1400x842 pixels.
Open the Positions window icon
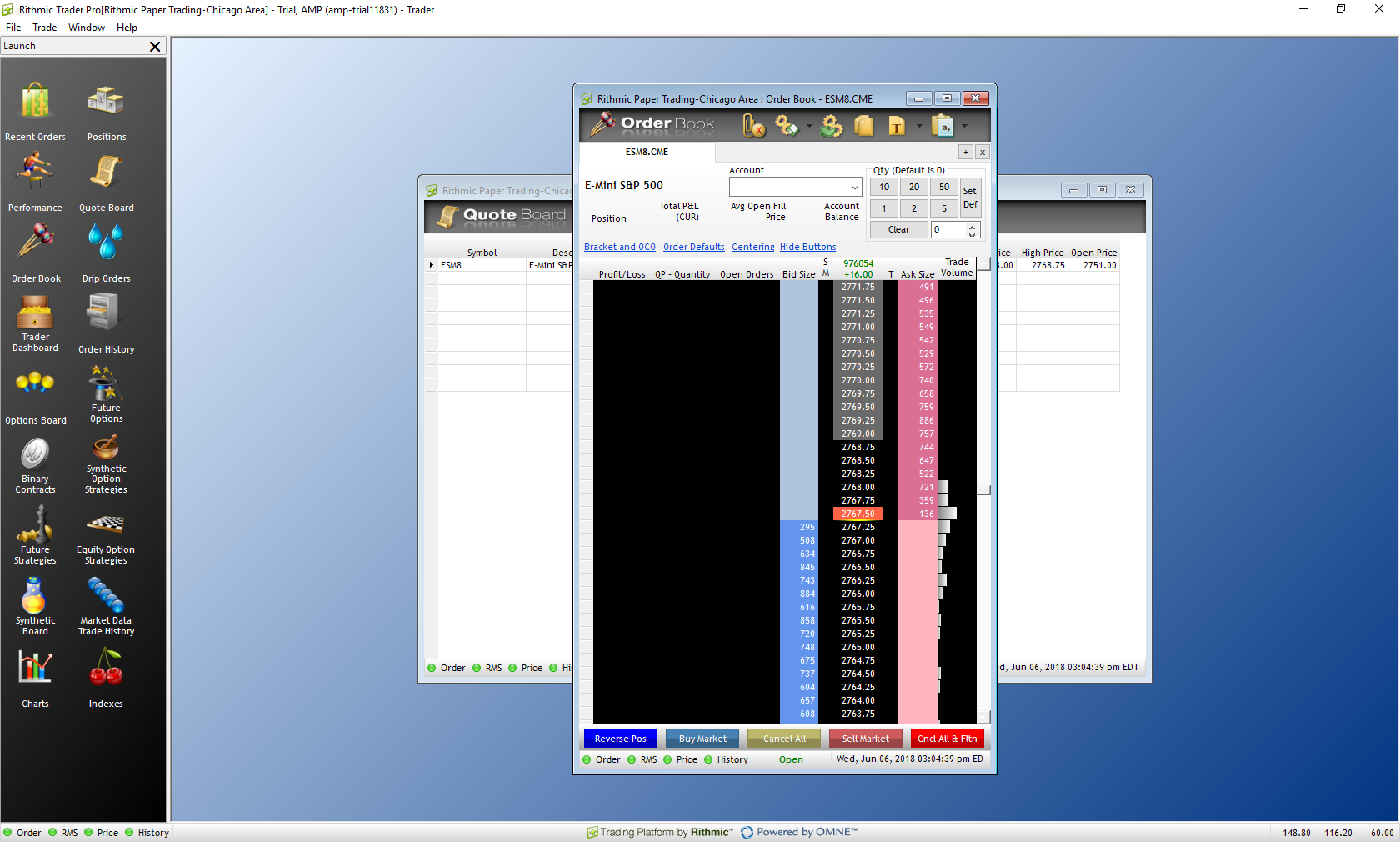coord(107,111)
